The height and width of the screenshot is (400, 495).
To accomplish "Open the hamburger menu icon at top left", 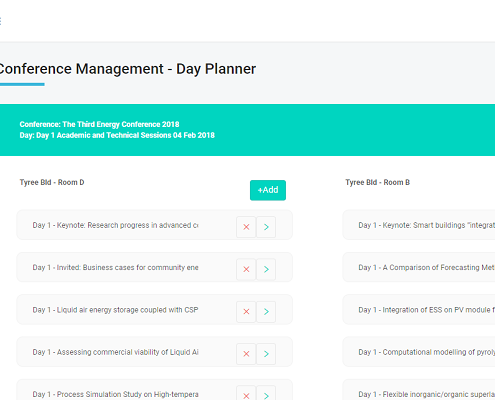I will (x=1, y=21).
